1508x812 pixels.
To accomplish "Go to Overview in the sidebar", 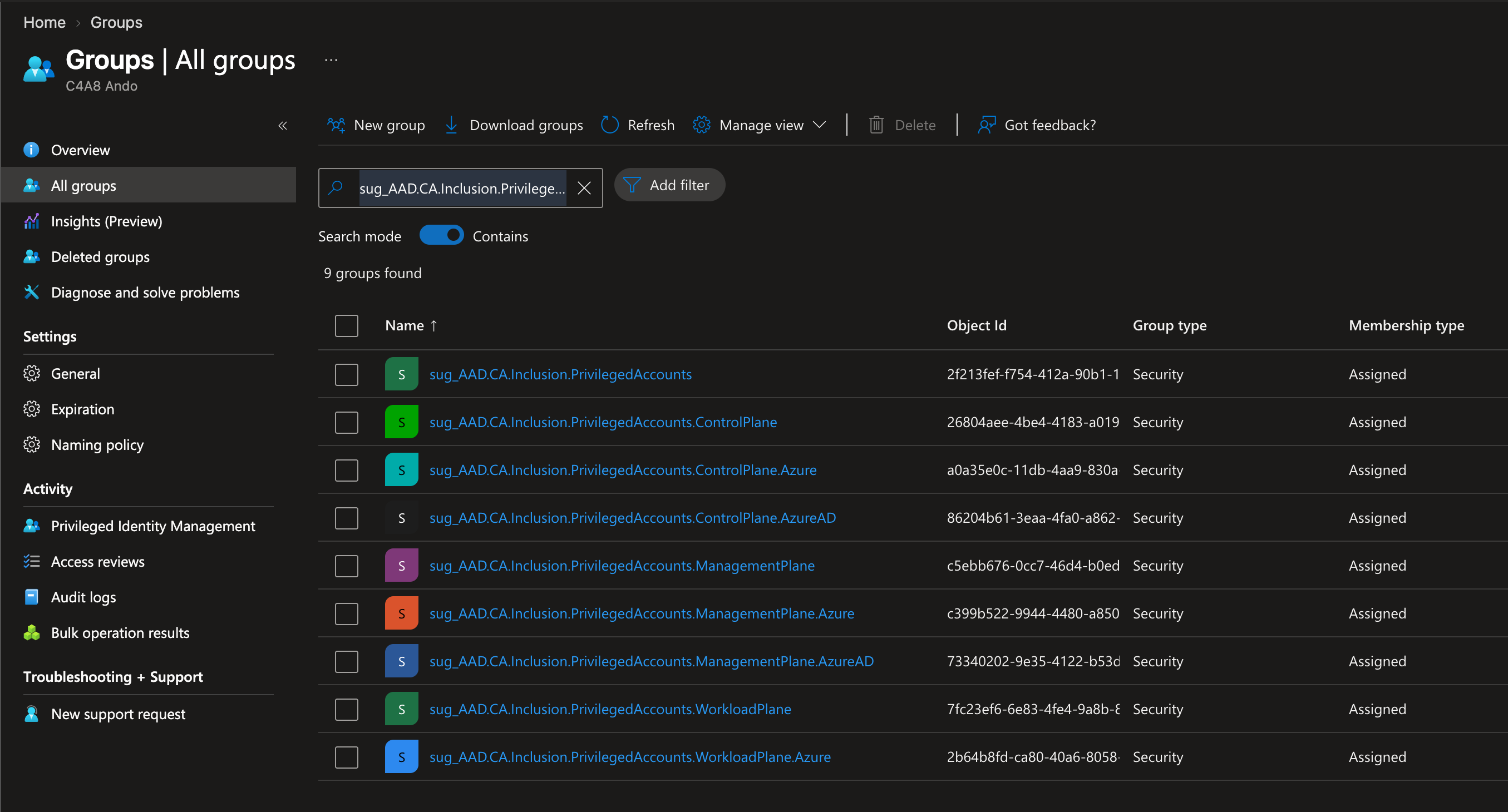I will coord(148,150).
